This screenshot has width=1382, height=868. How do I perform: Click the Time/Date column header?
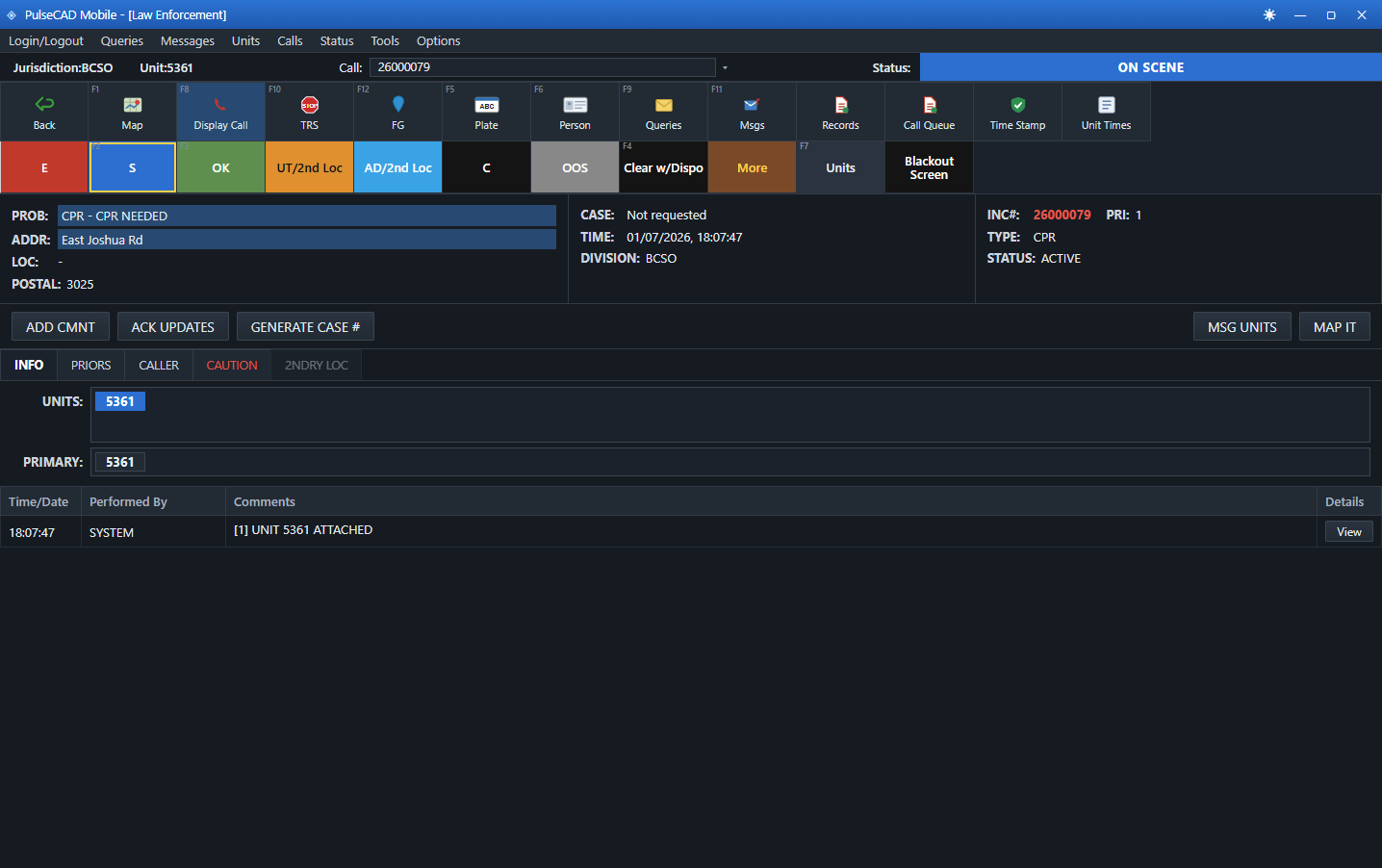tap(38, 501)
